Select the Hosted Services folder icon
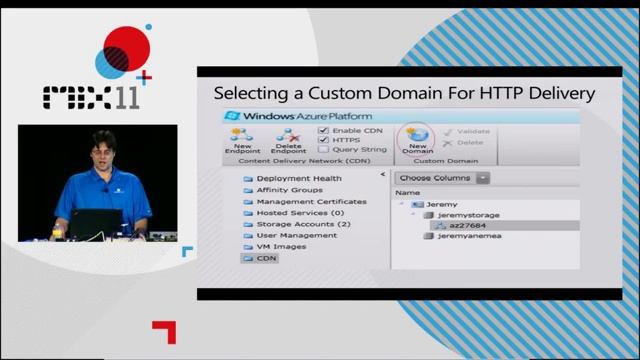 [x=248, y=213]
